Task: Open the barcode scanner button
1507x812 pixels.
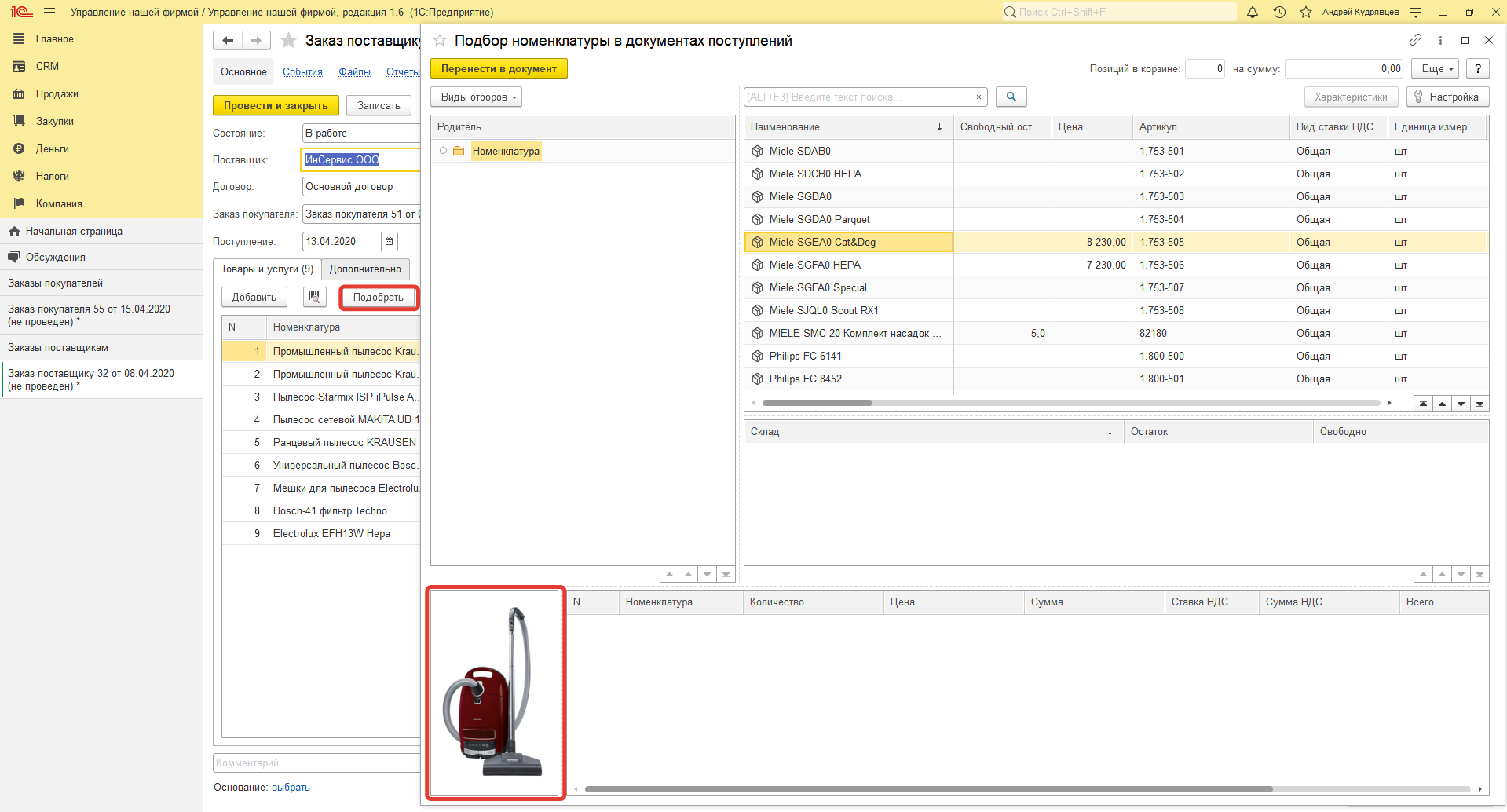Action: (x=315, y=297)
